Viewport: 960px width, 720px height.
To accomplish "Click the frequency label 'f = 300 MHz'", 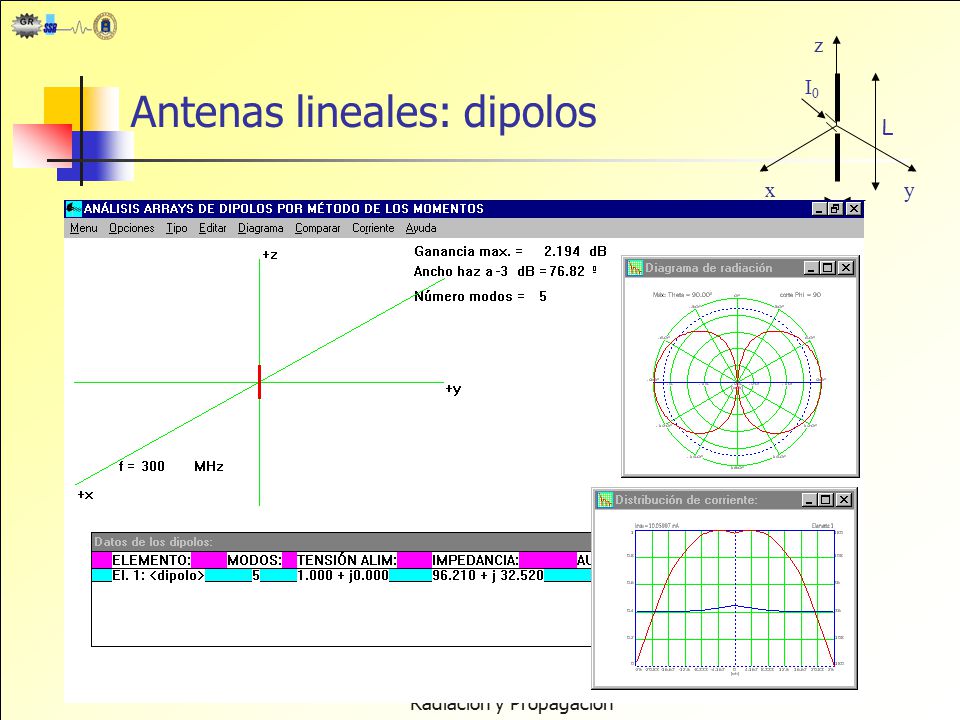I will point(171,467).
